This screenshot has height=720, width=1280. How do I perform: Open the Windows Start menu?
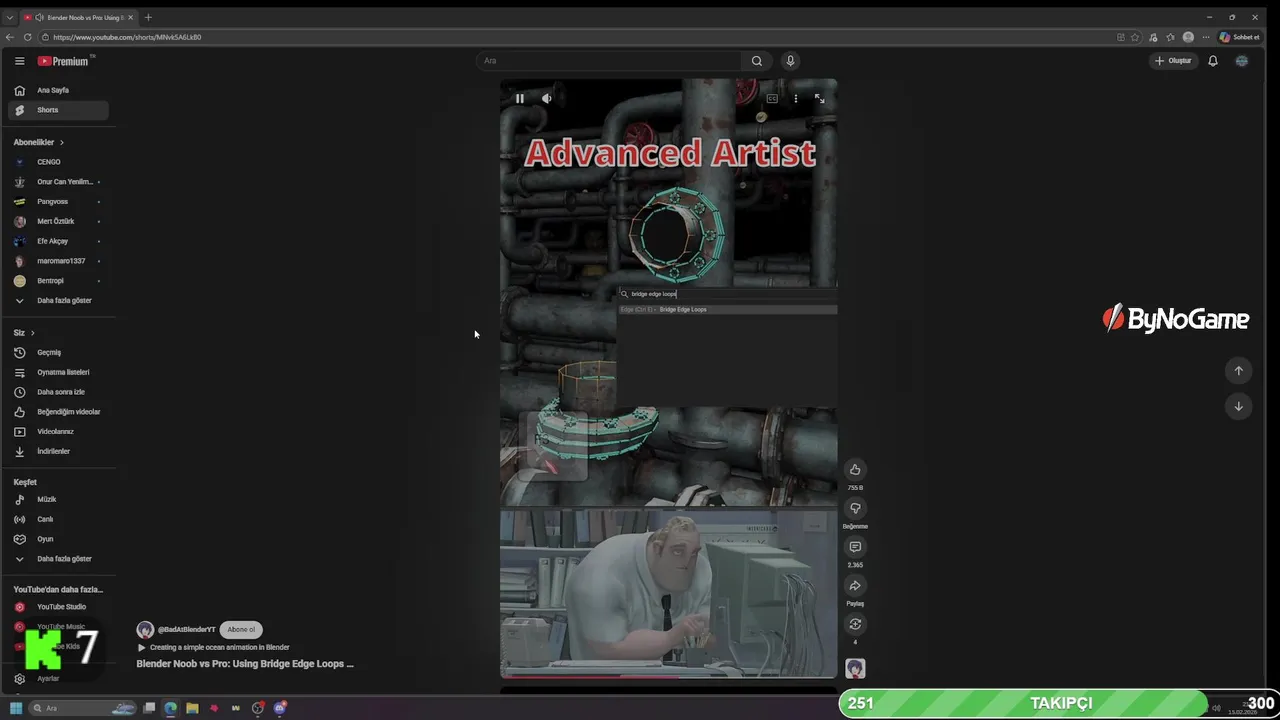click(x=16, y=708)
